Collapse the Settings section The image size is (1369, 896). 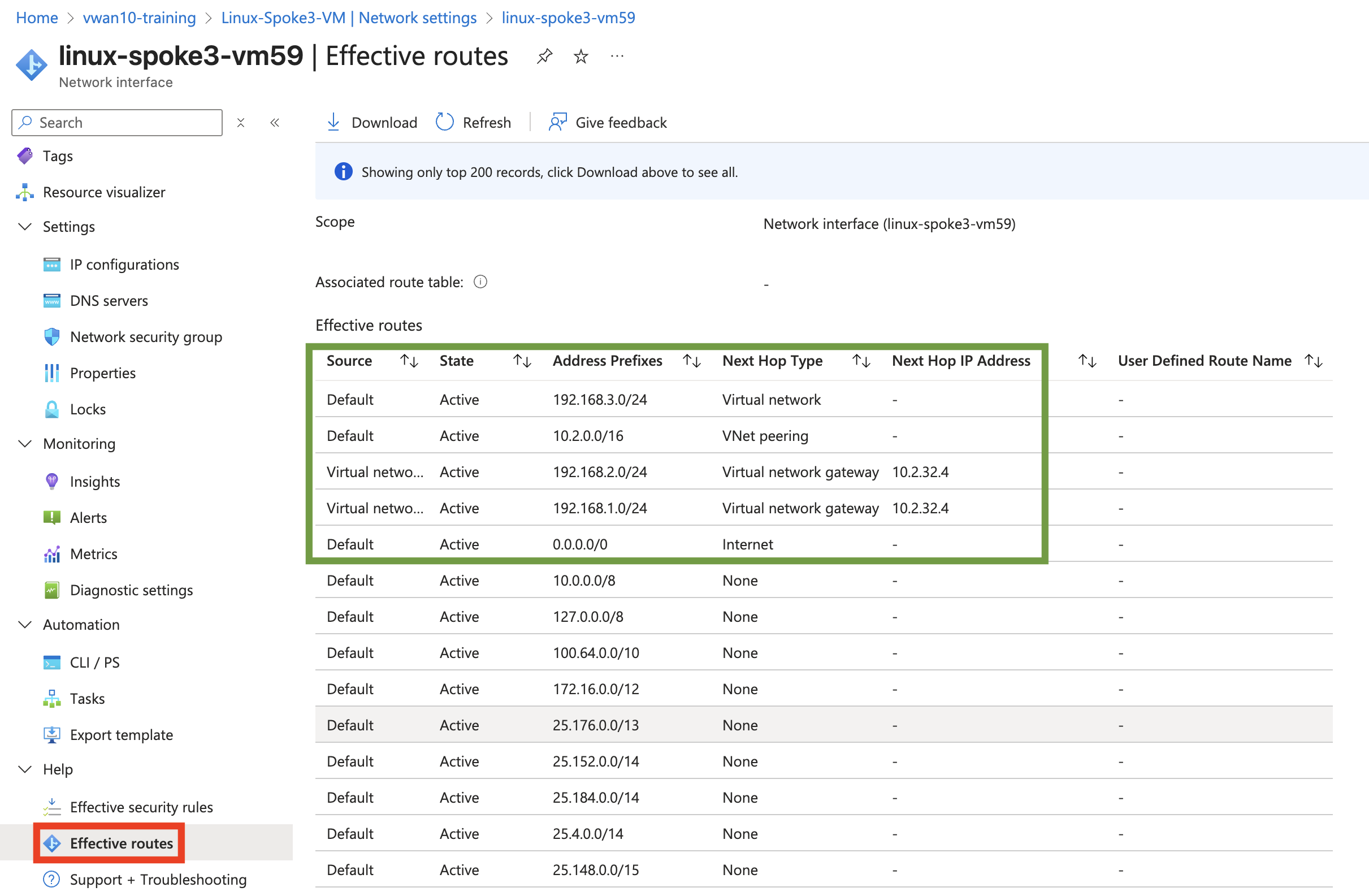(25, 227)
